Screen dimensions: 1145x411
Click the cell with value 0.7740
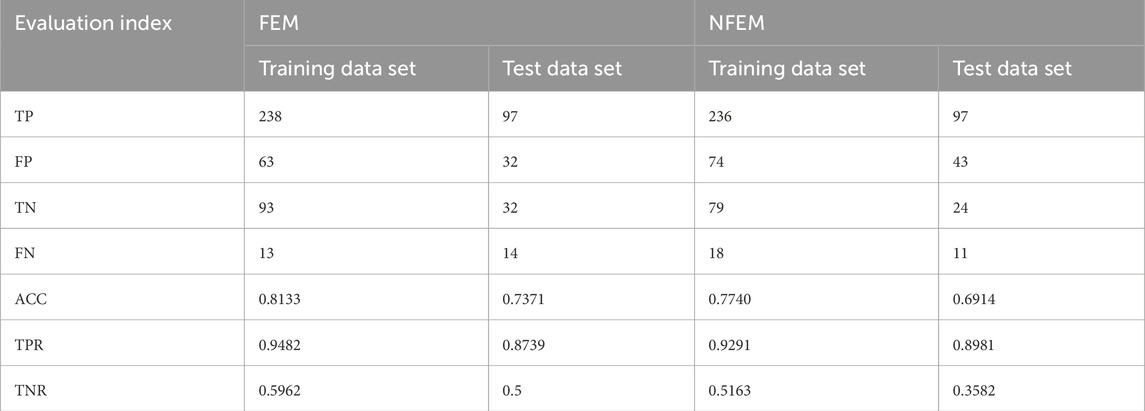click(x=816, y=297)
